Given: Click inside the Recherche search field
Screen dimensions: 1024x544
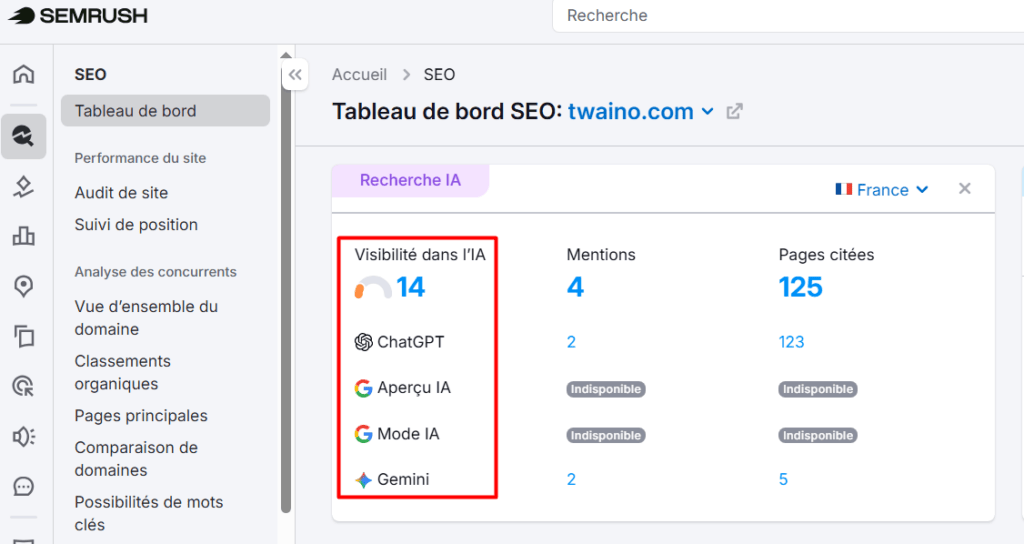Looking at the screenshot, I should (x=788, y=16).
